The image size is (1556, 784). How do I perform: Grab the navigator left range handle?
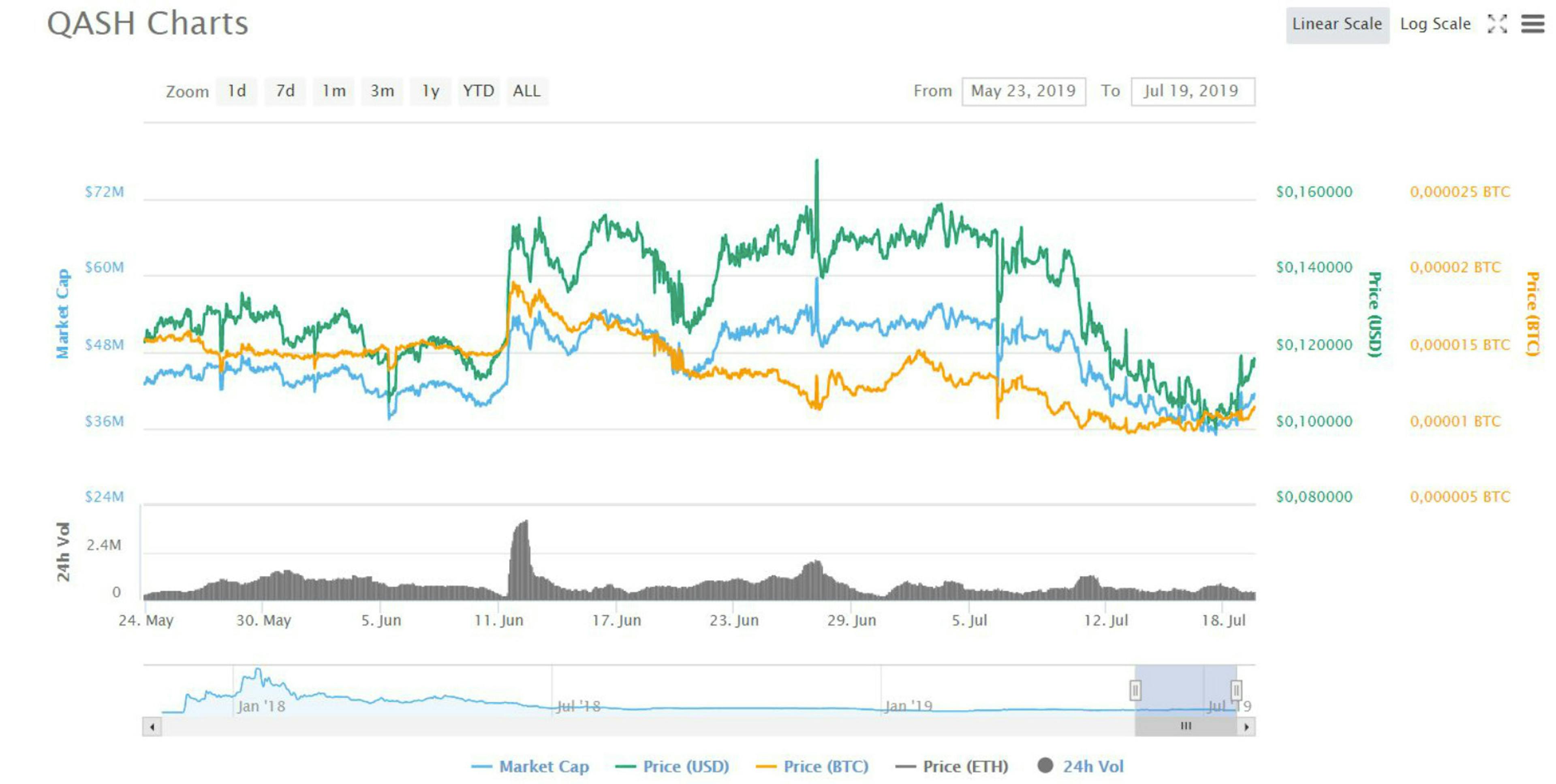click(x=1135, y=690)
